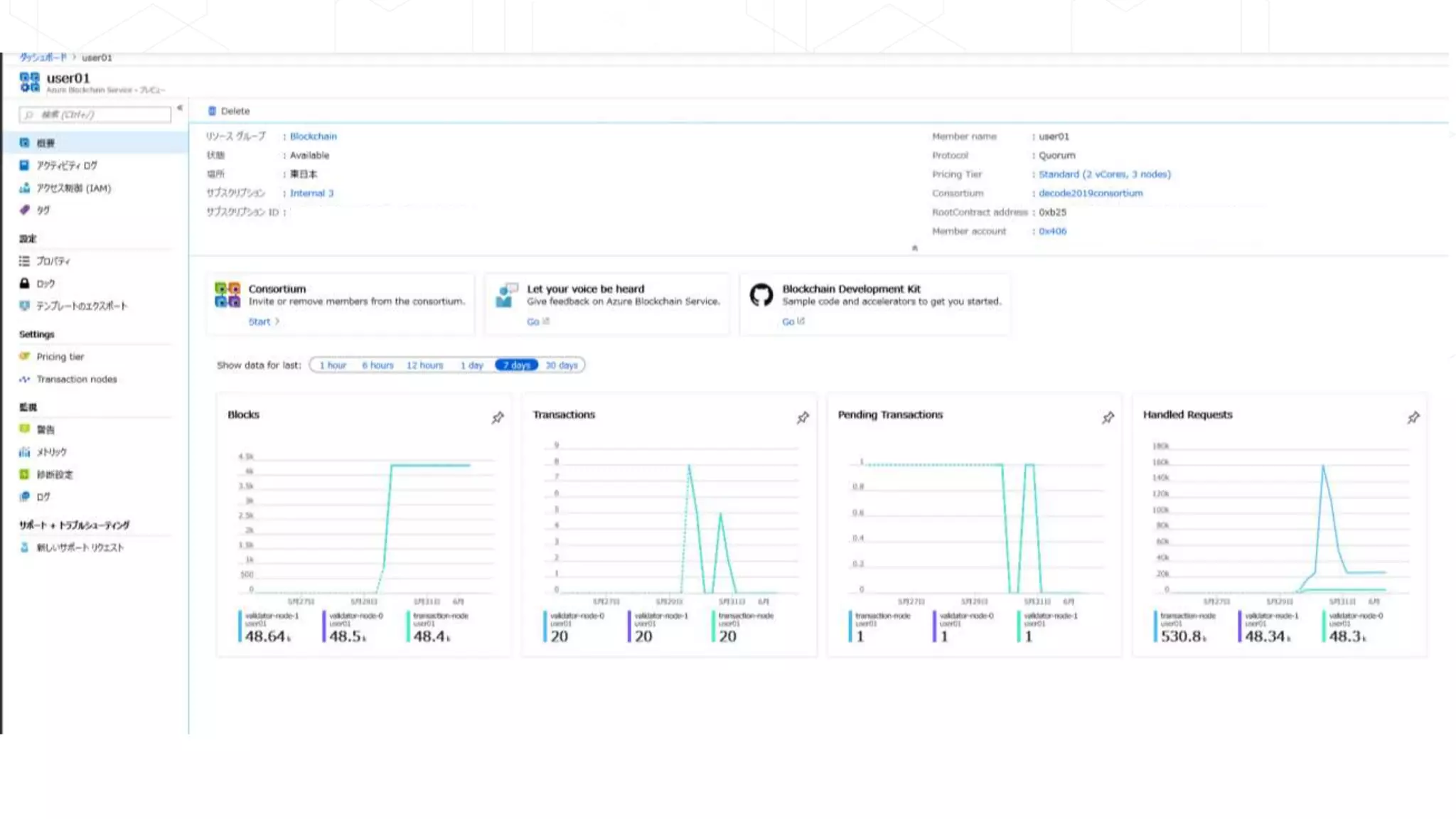Select the 7 days range pill
This screenshot has height=819, width=1456.
516,365
